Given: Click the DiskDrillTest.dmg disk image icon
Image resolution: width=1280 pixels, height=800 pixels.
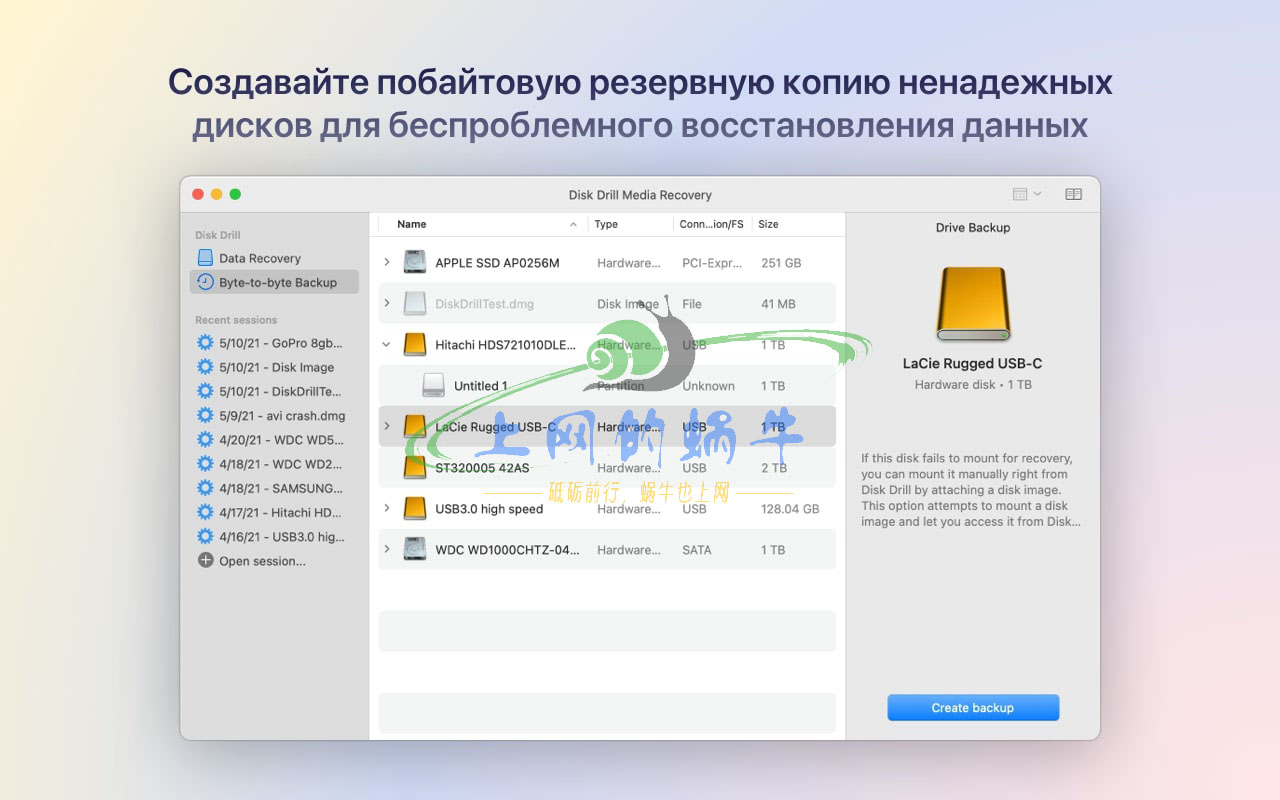Looking at the screenshot, I should [415, 304].
